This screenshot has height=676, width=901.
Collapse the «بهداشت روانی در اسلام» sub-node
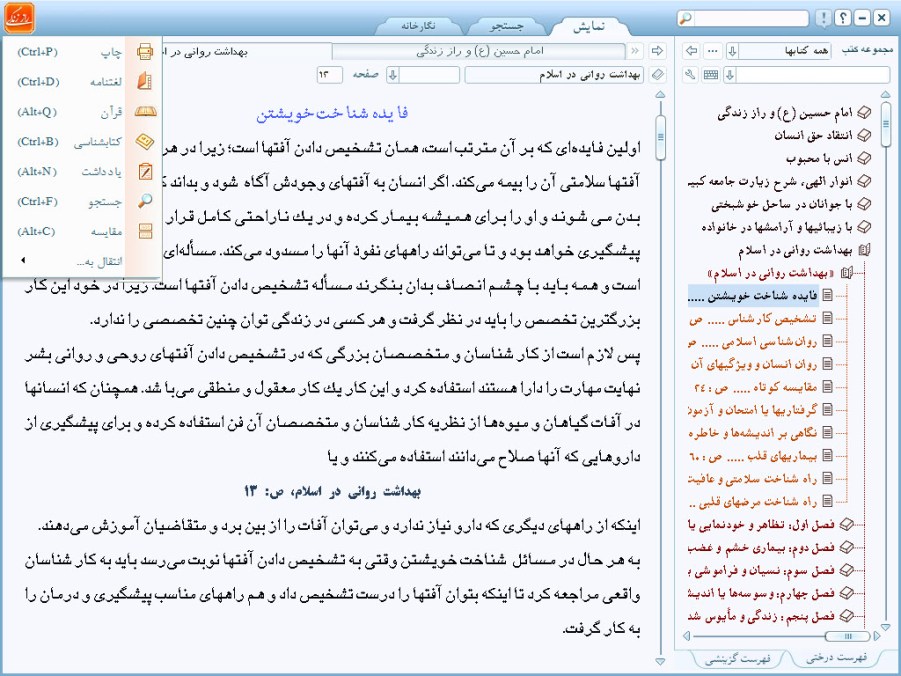(846, 273)
